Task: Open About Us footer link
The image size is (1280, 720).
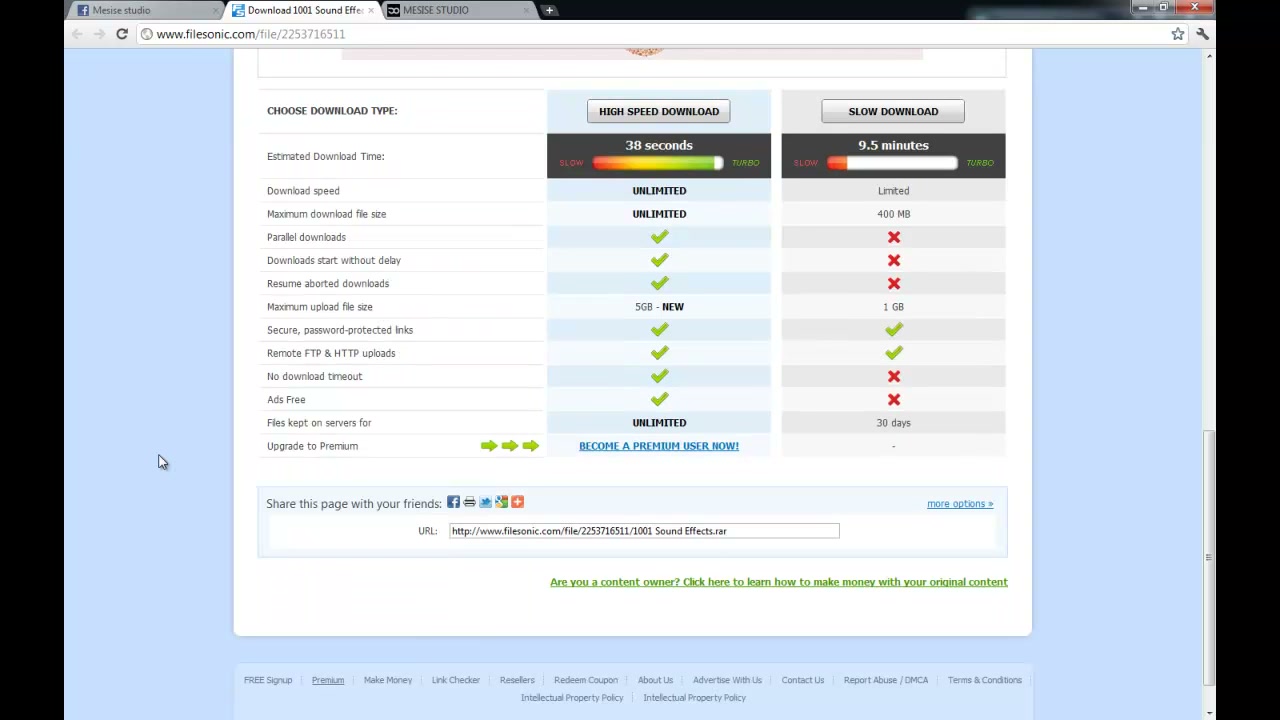Action: tap(656, 680)
